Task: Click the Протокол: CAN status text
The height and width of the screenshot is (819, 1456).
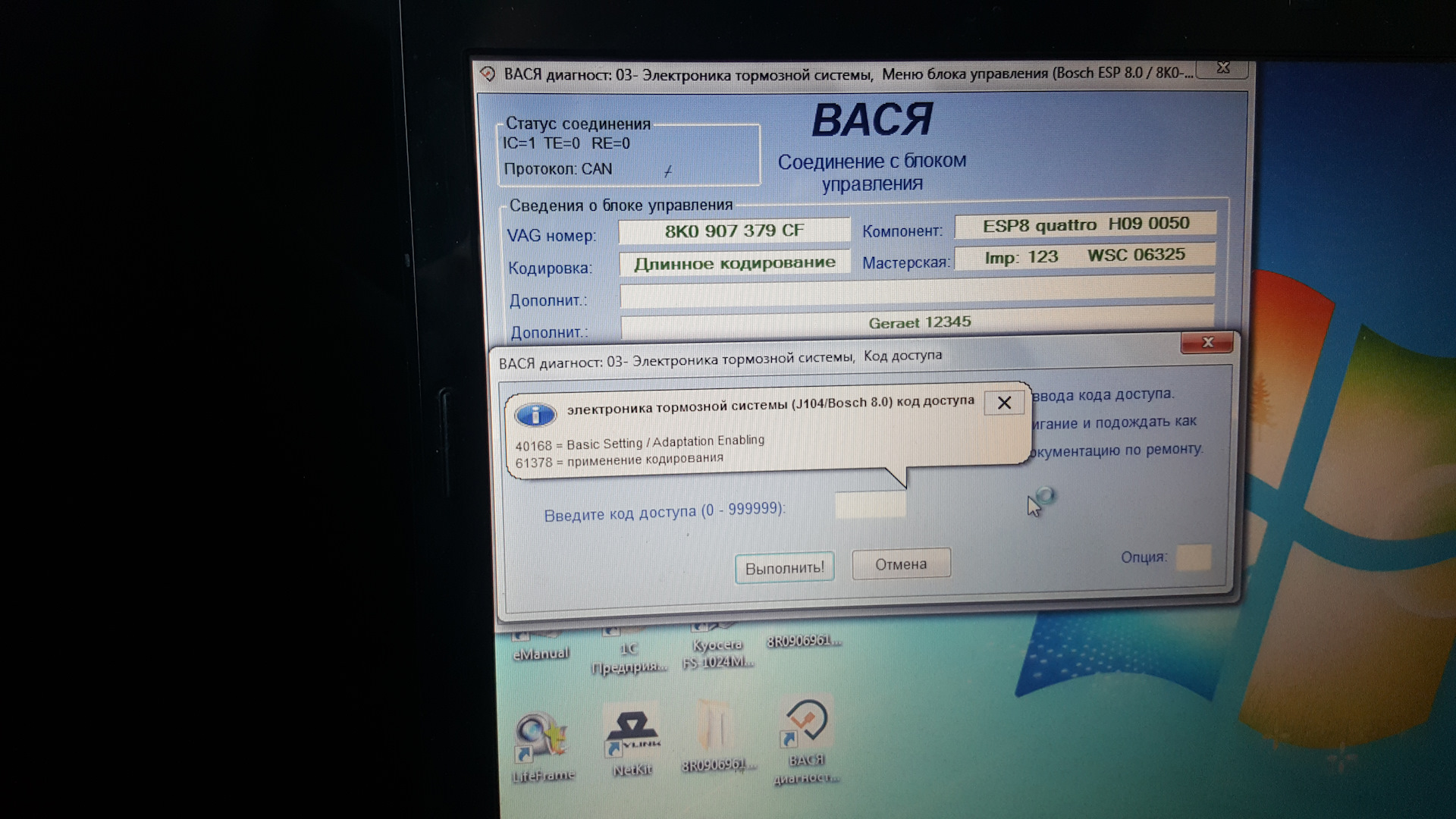Action: pyautogui.click(x=557, y=169)
